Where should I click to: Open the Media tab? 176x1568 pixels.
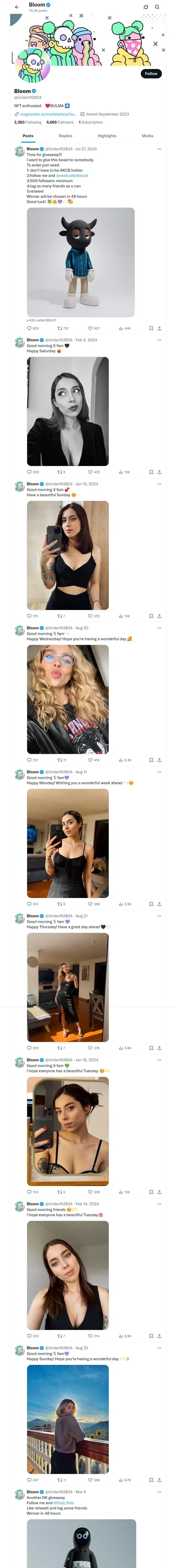[x=148, y=136]
